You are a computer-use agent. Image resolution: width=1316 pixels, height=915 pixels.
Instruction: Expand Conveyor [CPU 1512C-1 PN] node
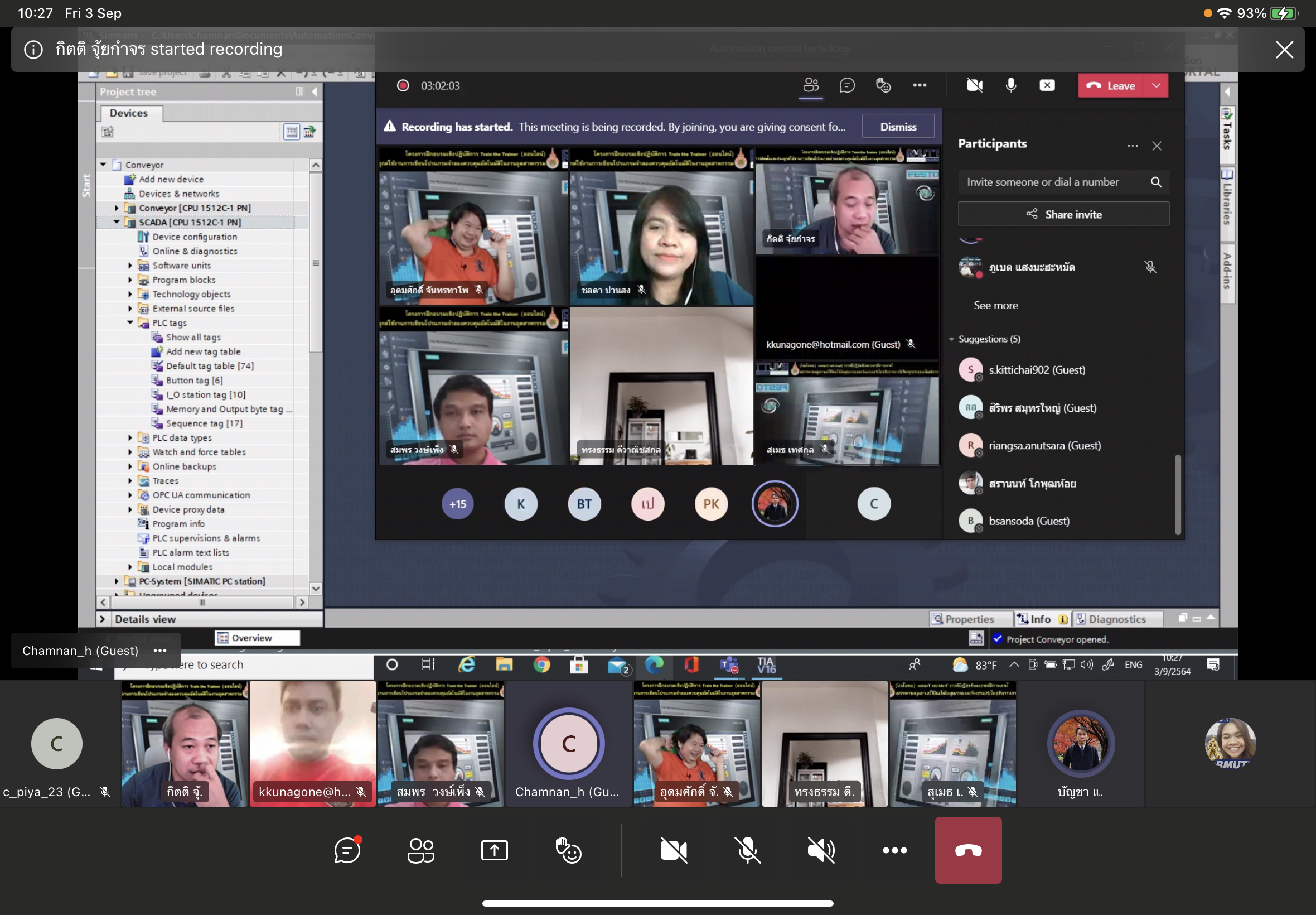coord(117,208)
